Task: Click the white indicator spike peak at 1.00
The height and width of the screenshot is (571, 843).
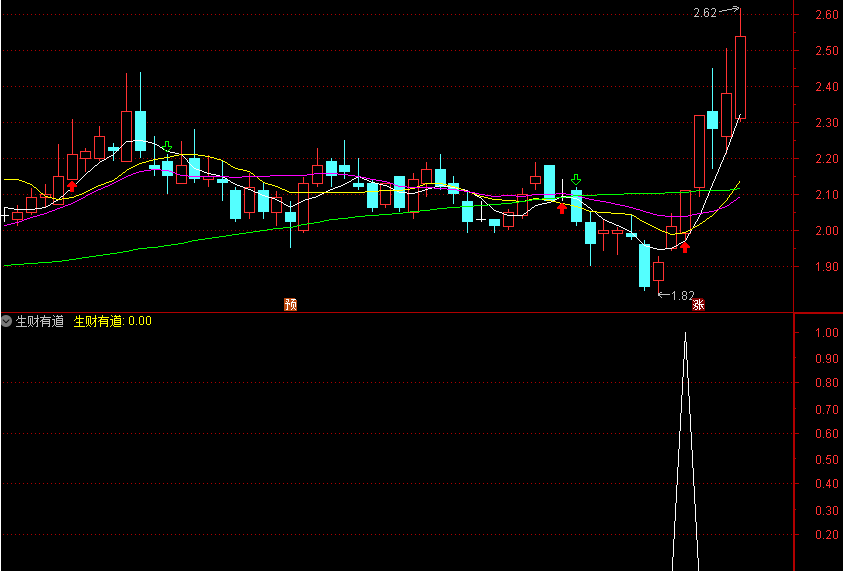Action: click(685, 333)
